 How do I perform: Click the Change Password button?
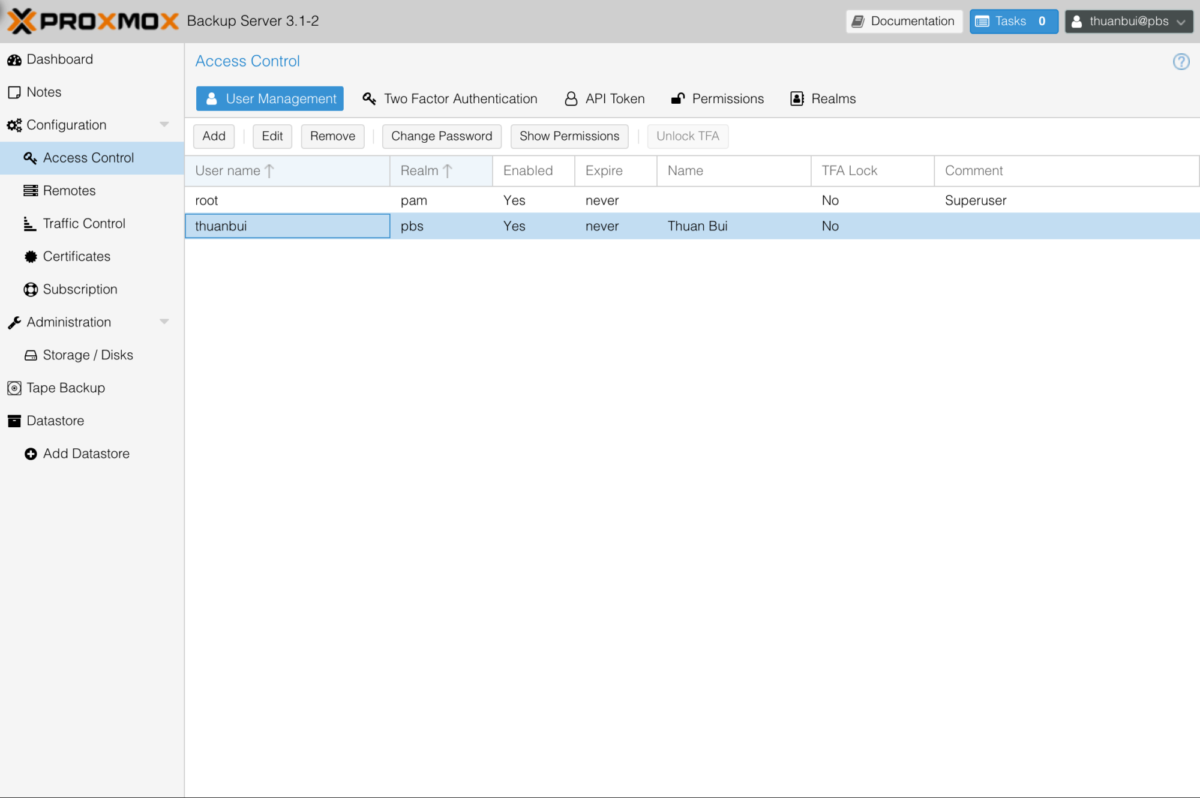441,136
